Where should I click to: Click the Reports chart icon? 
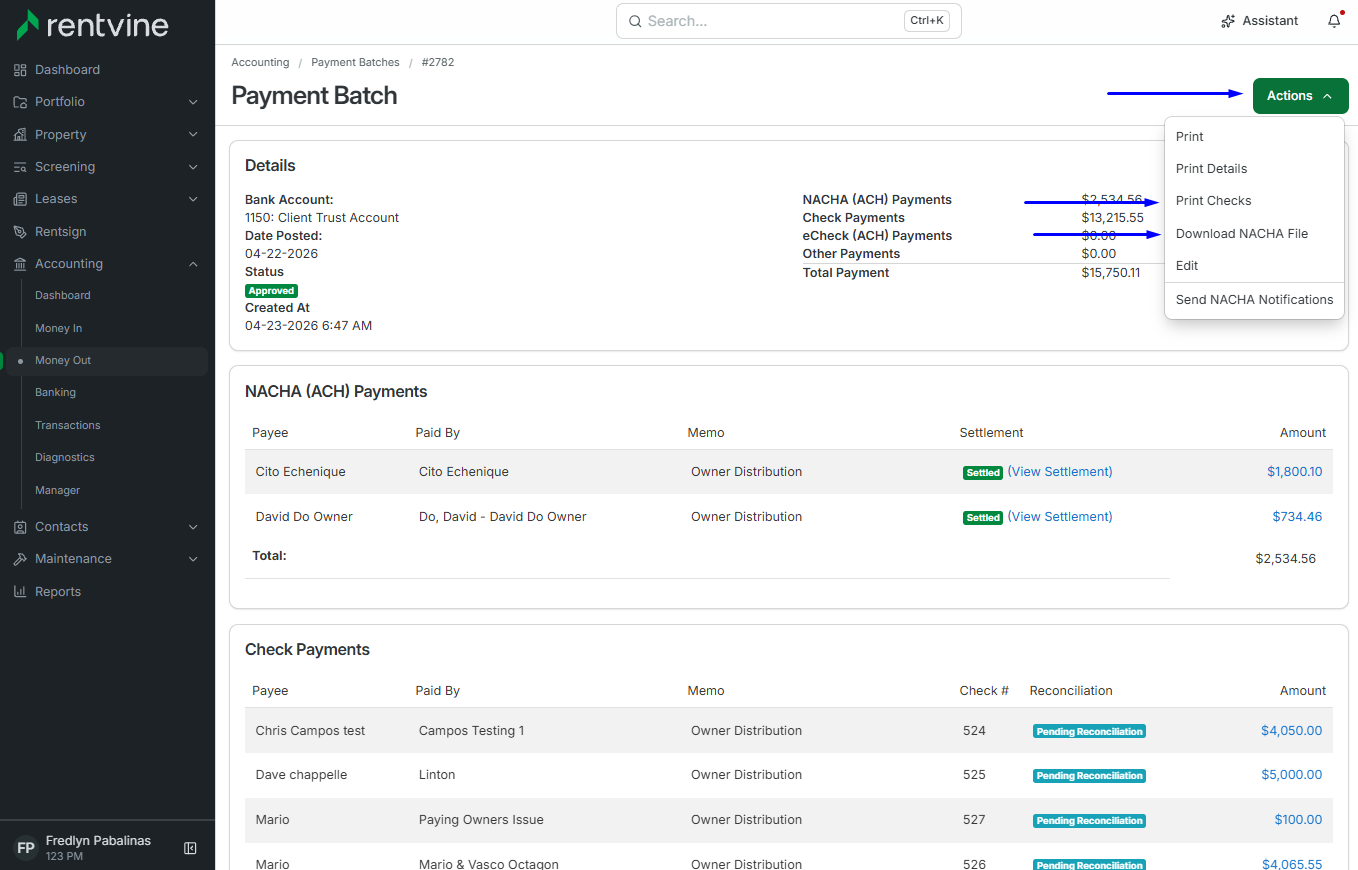click(20, 592)
